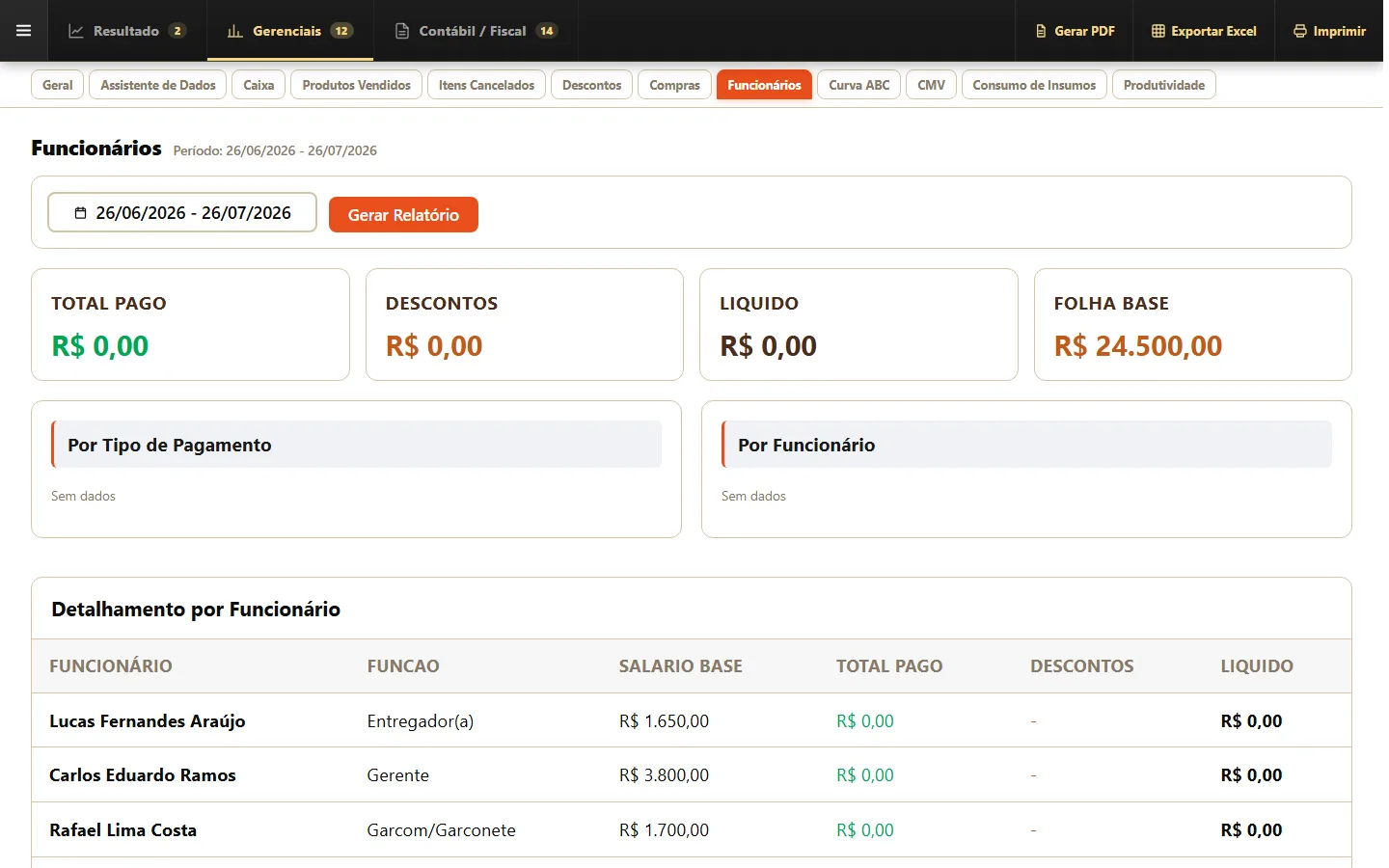
Task: Click the calendar icon in date field
Action: [x=80, y=213]
